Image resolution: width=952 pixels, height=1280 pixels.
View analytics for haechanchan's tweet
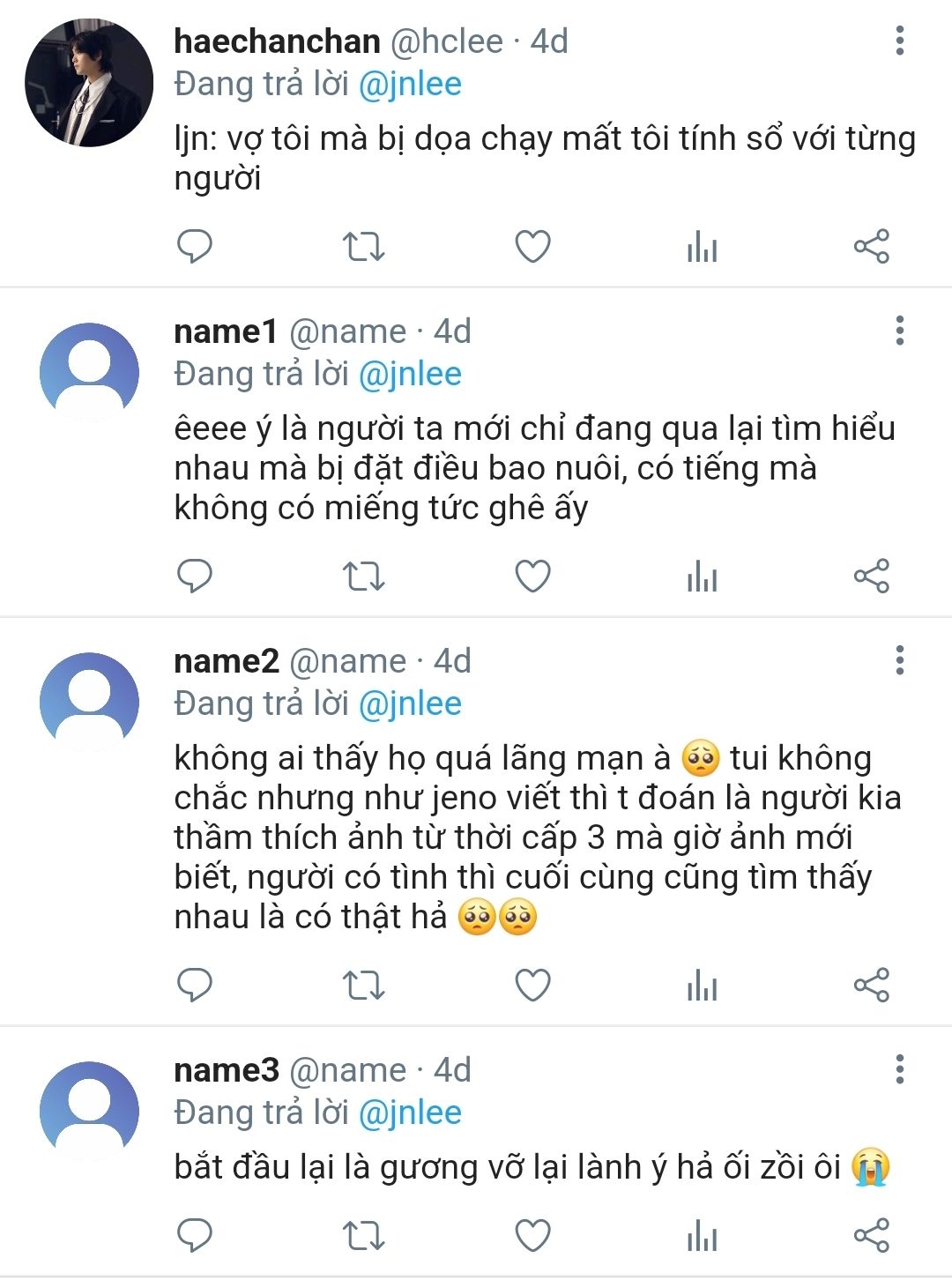click(702, 246)
